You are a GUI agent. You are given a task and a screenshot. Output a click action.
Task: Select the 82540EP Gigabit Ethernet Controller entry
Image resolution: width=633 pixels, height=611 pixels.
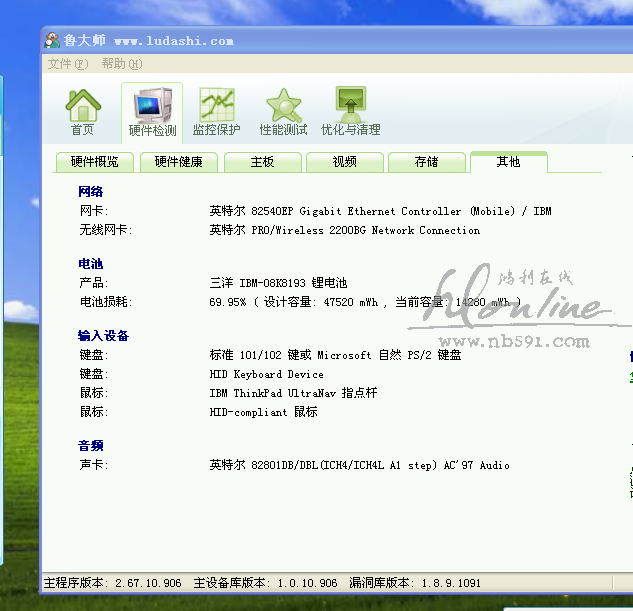(x=380, y=211)
